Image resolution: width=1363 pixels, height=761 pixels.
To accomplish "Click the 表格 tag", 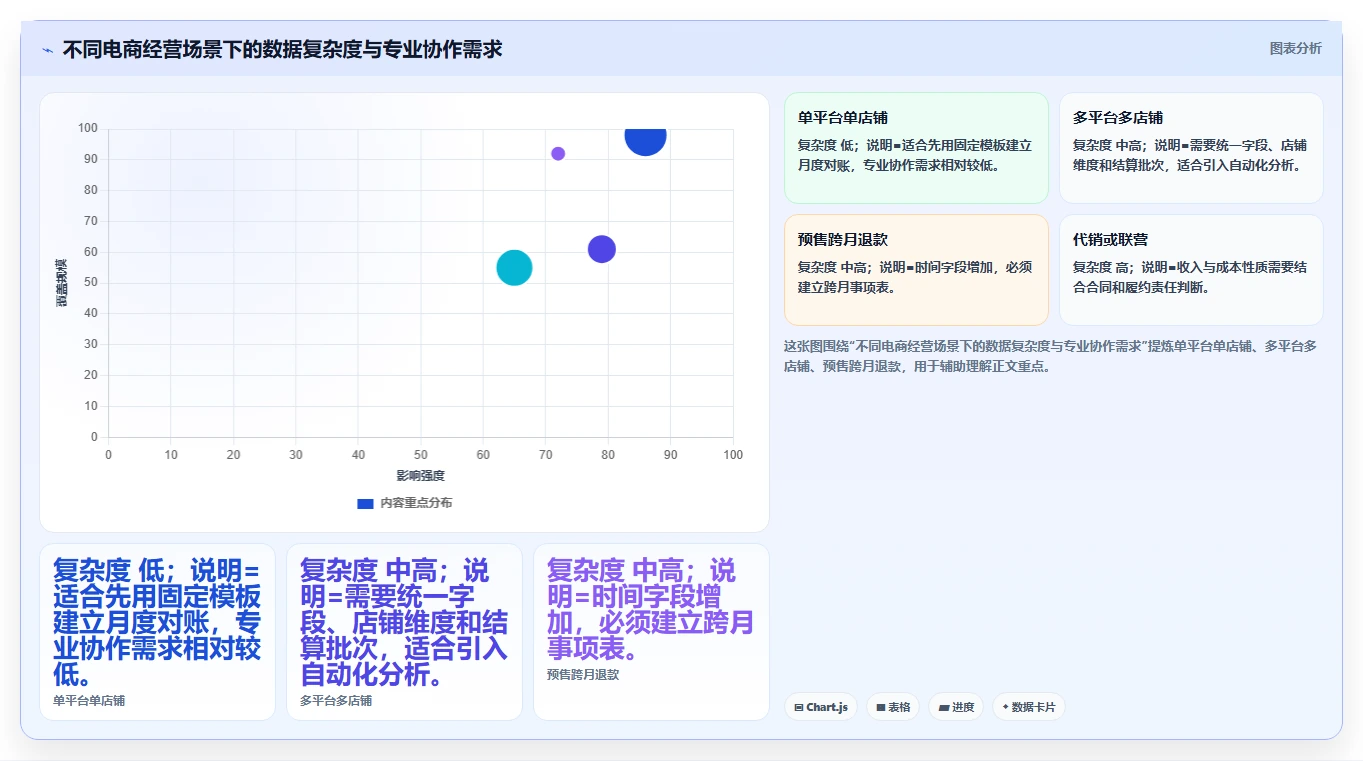I will point(893,707).
